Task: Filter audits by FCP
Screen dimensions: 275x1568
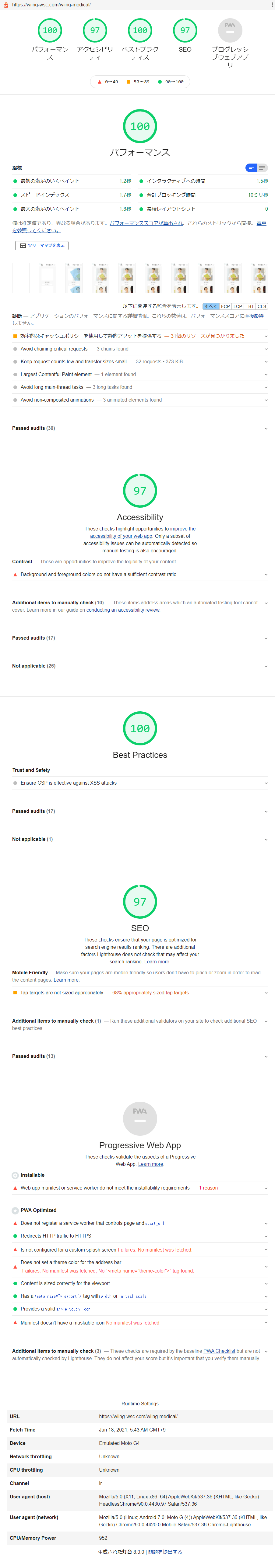Action: click(x=226, y=307)
